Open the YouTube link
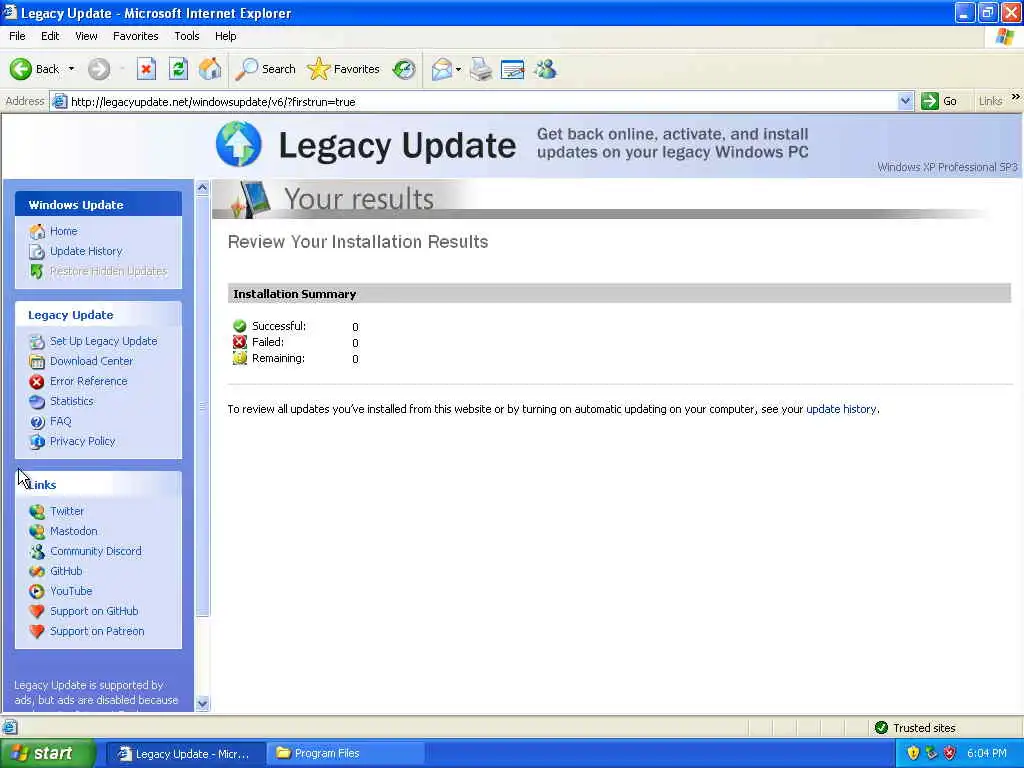 (71, 591)
